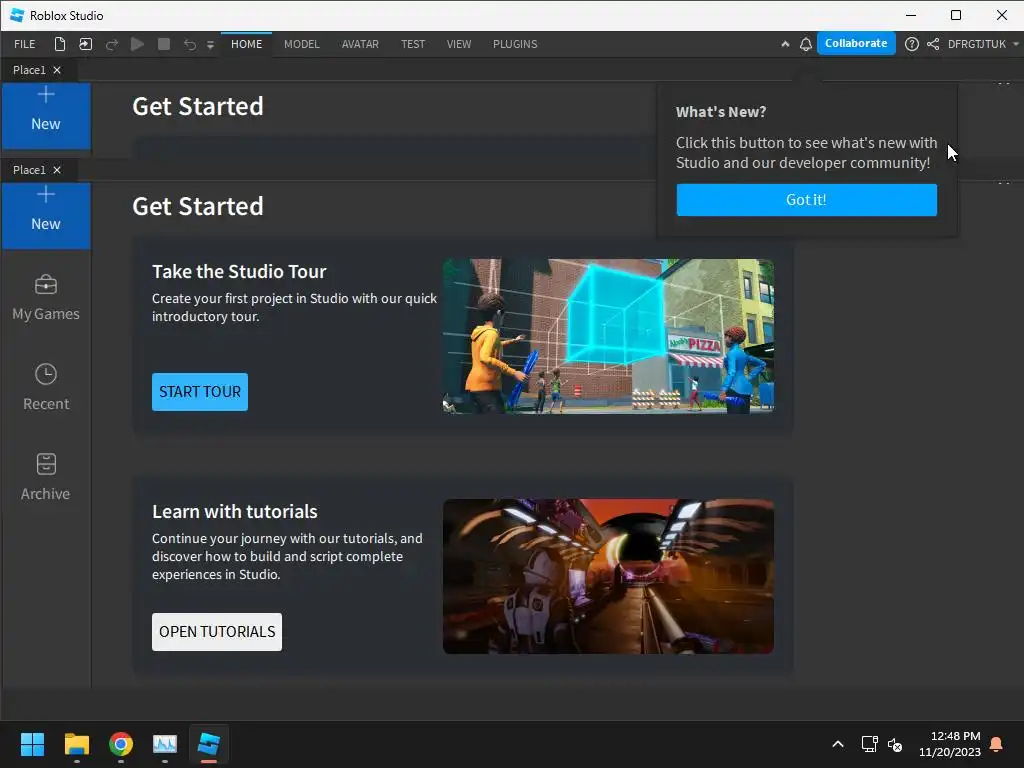The height and width of the screenshot is (768, 1024).
Task: Switch to the TEST tab
Action: pyautogui.click(x=413, y=44)
